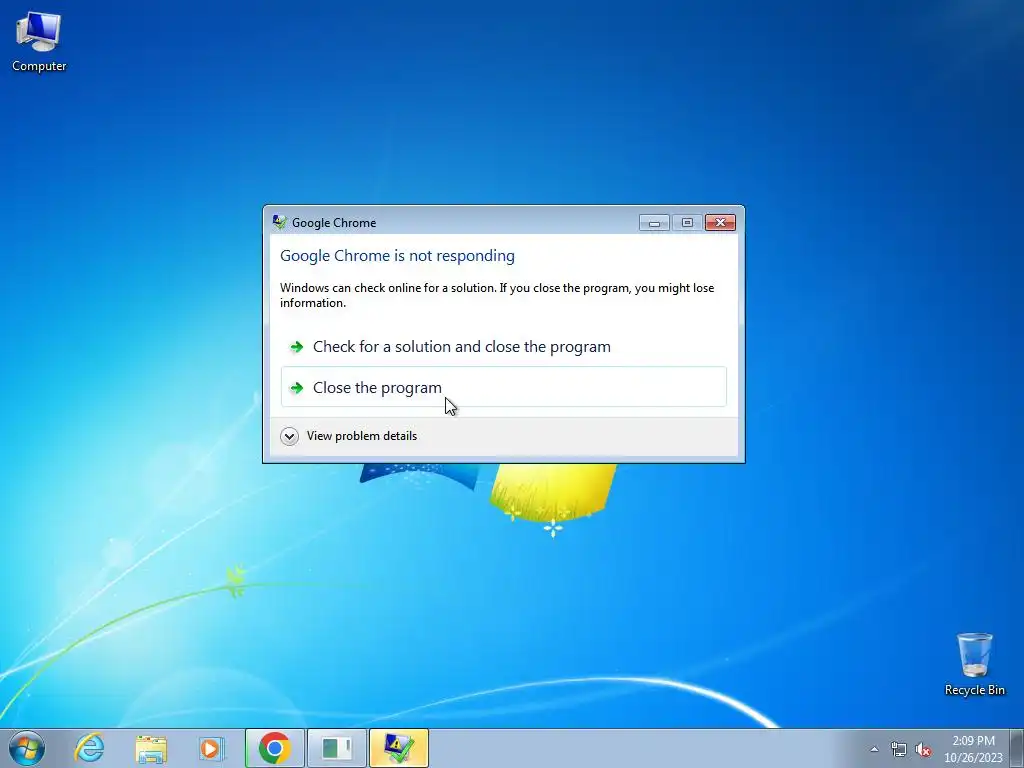Click the Google Chrome is not responding heading
Image resolution: width=1024 pixels, height=768 pixels.
click(x=397, y=255)
